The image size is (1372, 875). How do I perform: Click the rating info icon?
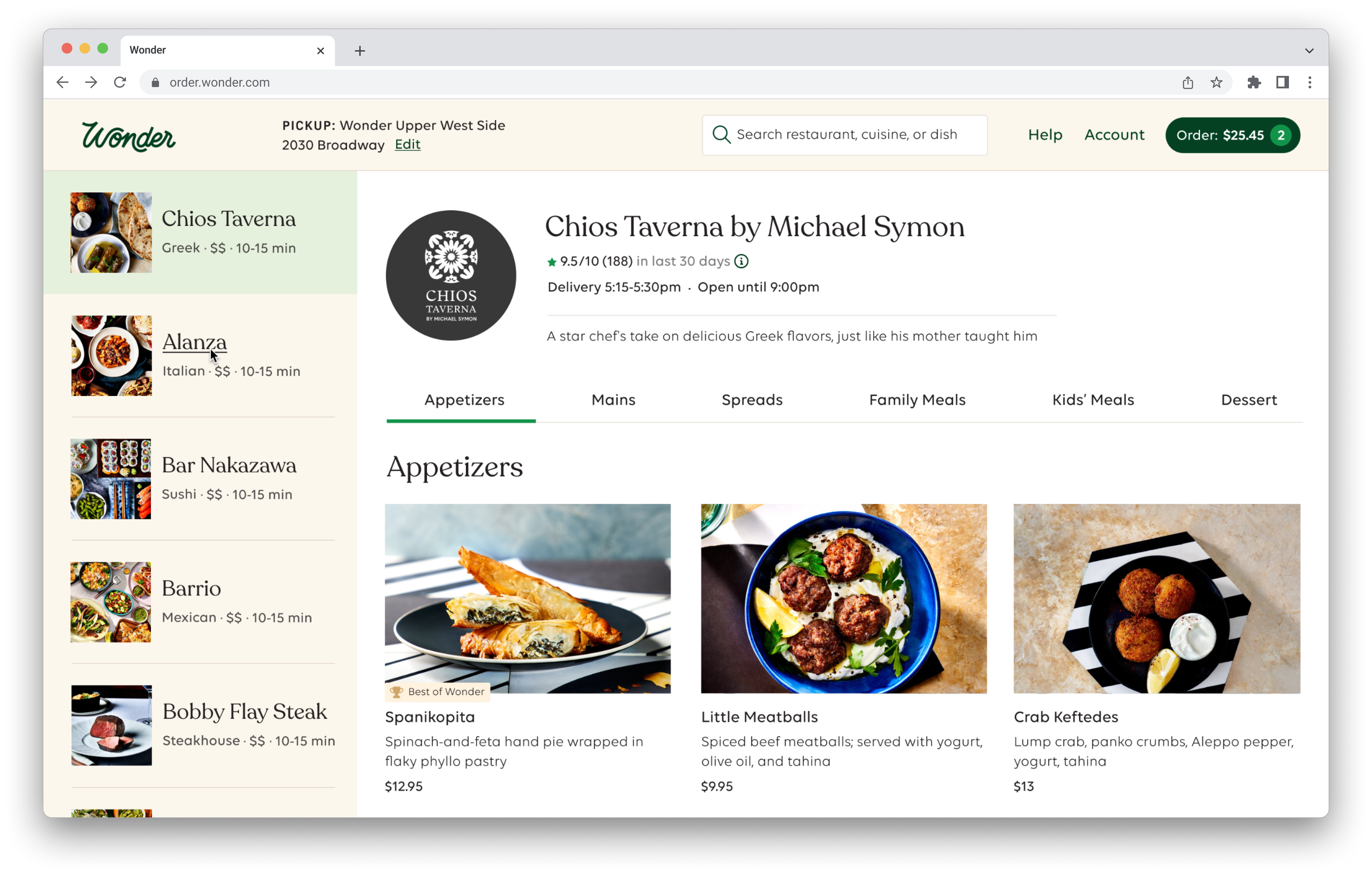tap(741, 261)
